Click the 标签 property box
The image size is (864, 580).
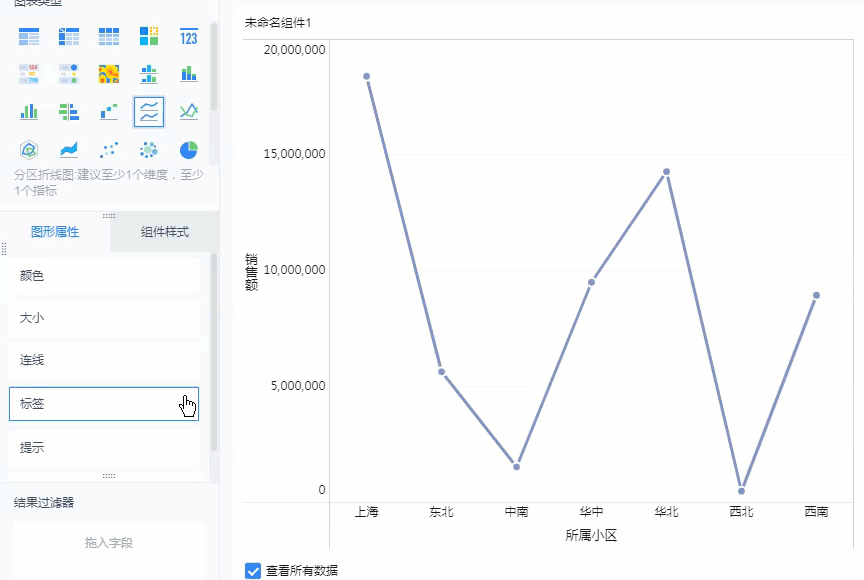(x=104, y=404)
